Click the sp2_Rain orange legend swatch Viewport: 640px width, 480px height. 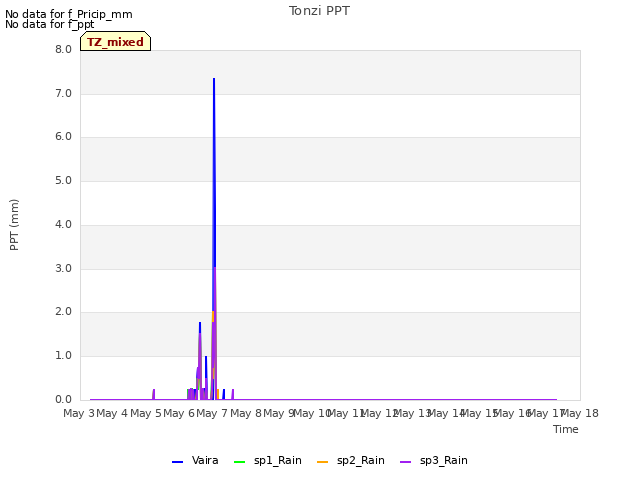[322, 462]
